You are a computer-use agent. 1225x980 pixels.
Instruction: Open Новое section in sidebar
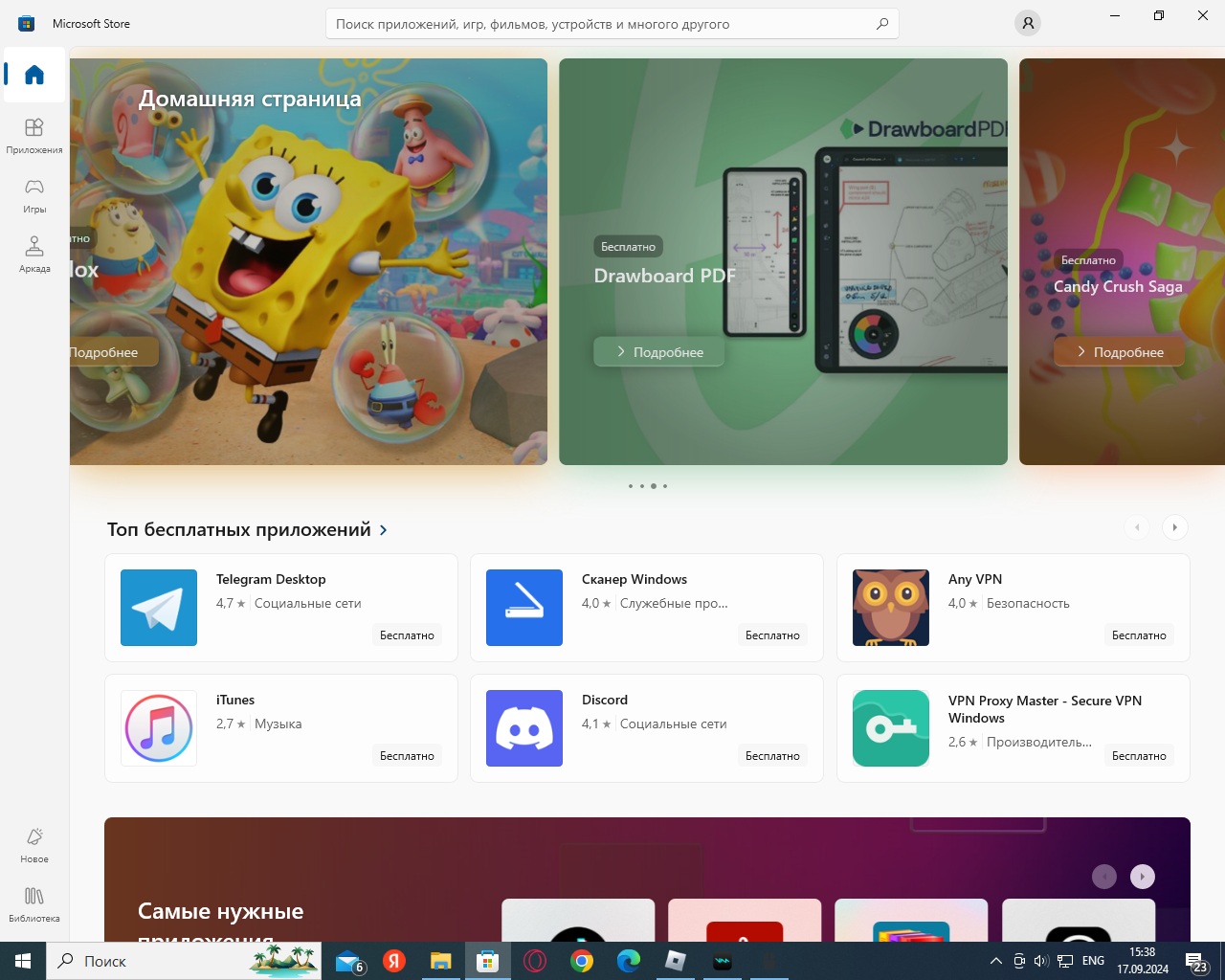34,845
